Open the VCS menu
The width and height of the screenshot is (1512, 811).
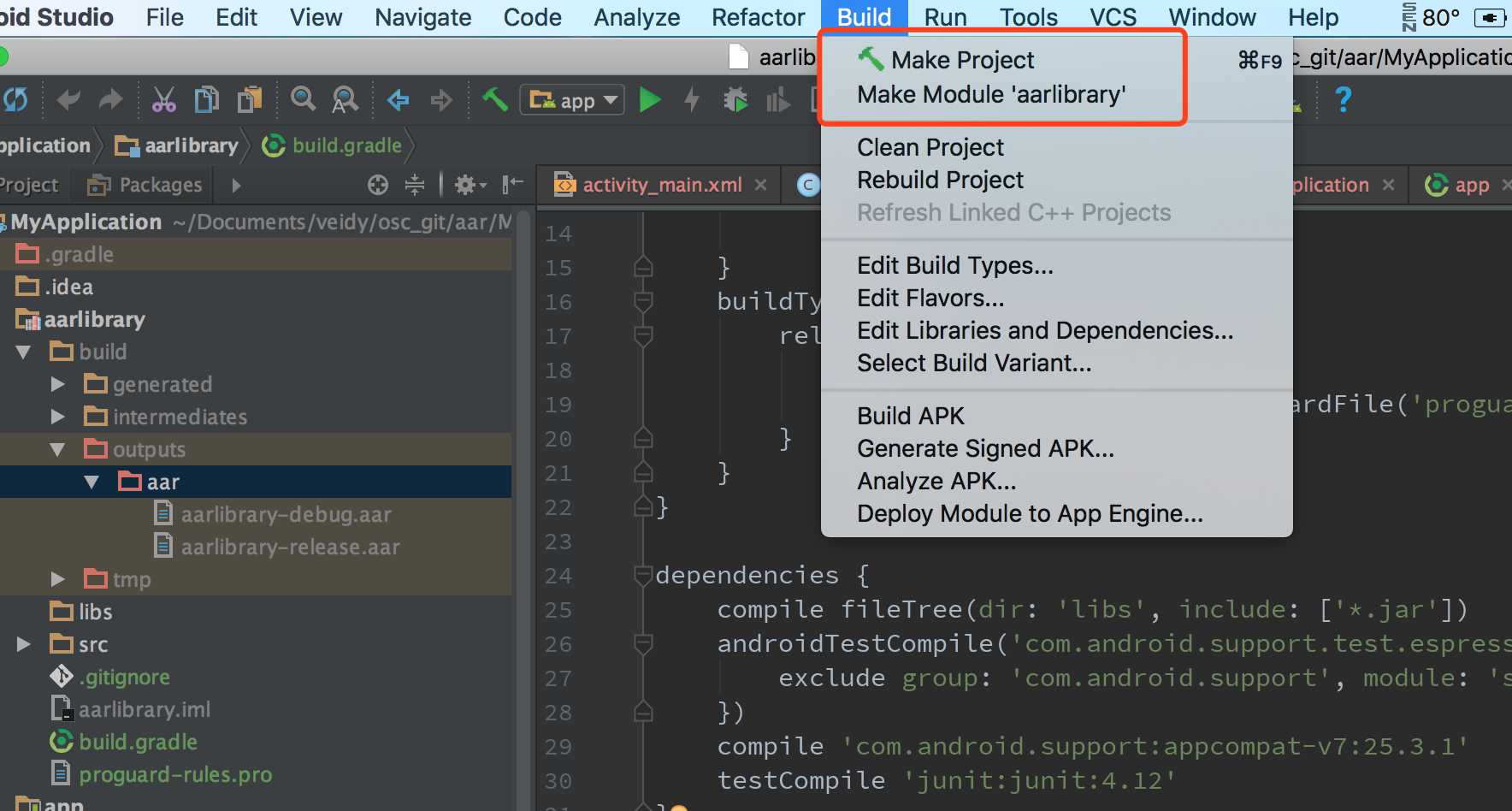tap(1113, 17)
